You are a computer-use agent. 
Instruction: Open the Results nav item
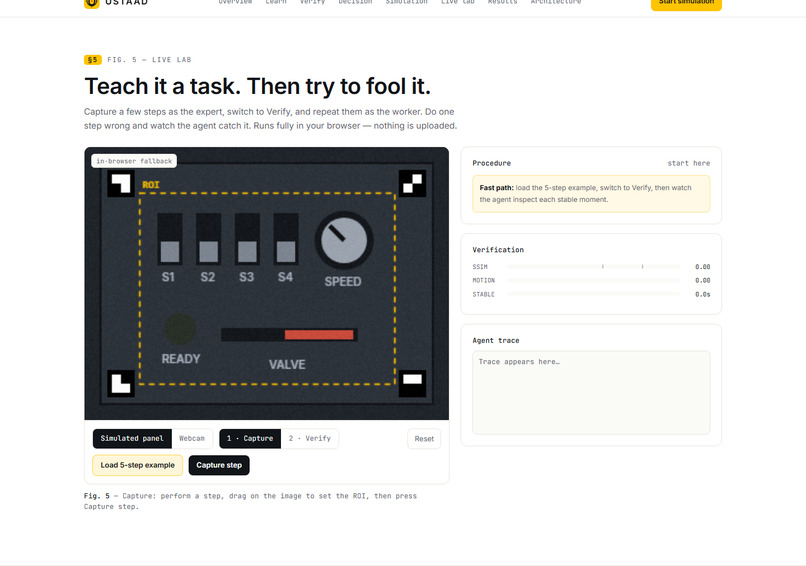502,2
